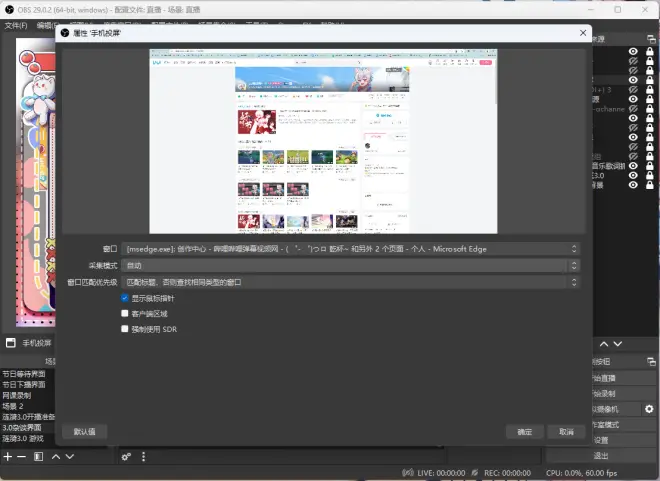Screen dimensions: 660x481
Task: Click the 确定 button
Action: (x=524, y=432)
